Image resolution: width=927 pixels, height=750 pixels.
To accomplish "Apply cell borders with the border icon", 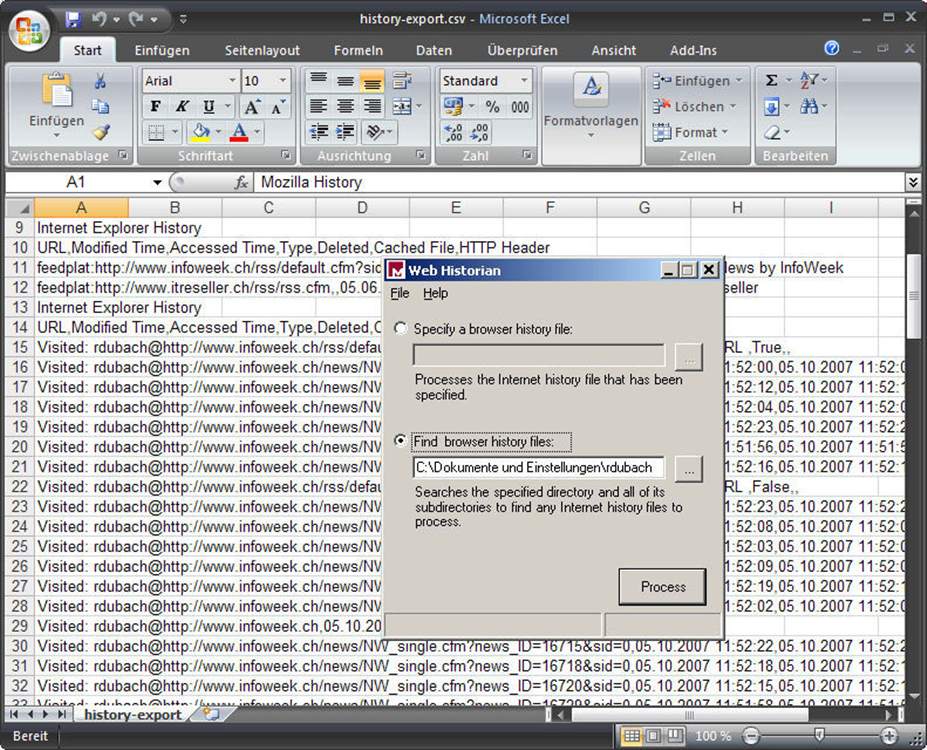I will coord(156,132).
